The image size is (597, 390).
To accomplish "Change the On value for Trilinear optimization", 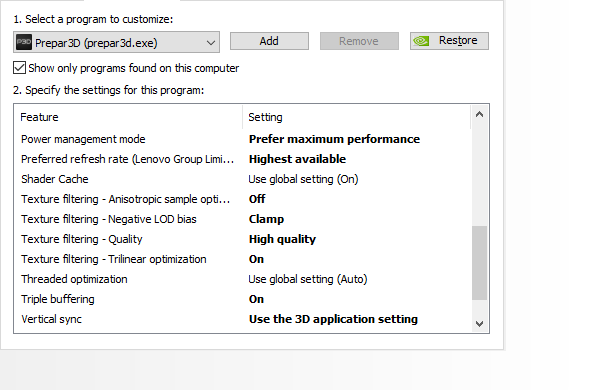I will (256, 259).
